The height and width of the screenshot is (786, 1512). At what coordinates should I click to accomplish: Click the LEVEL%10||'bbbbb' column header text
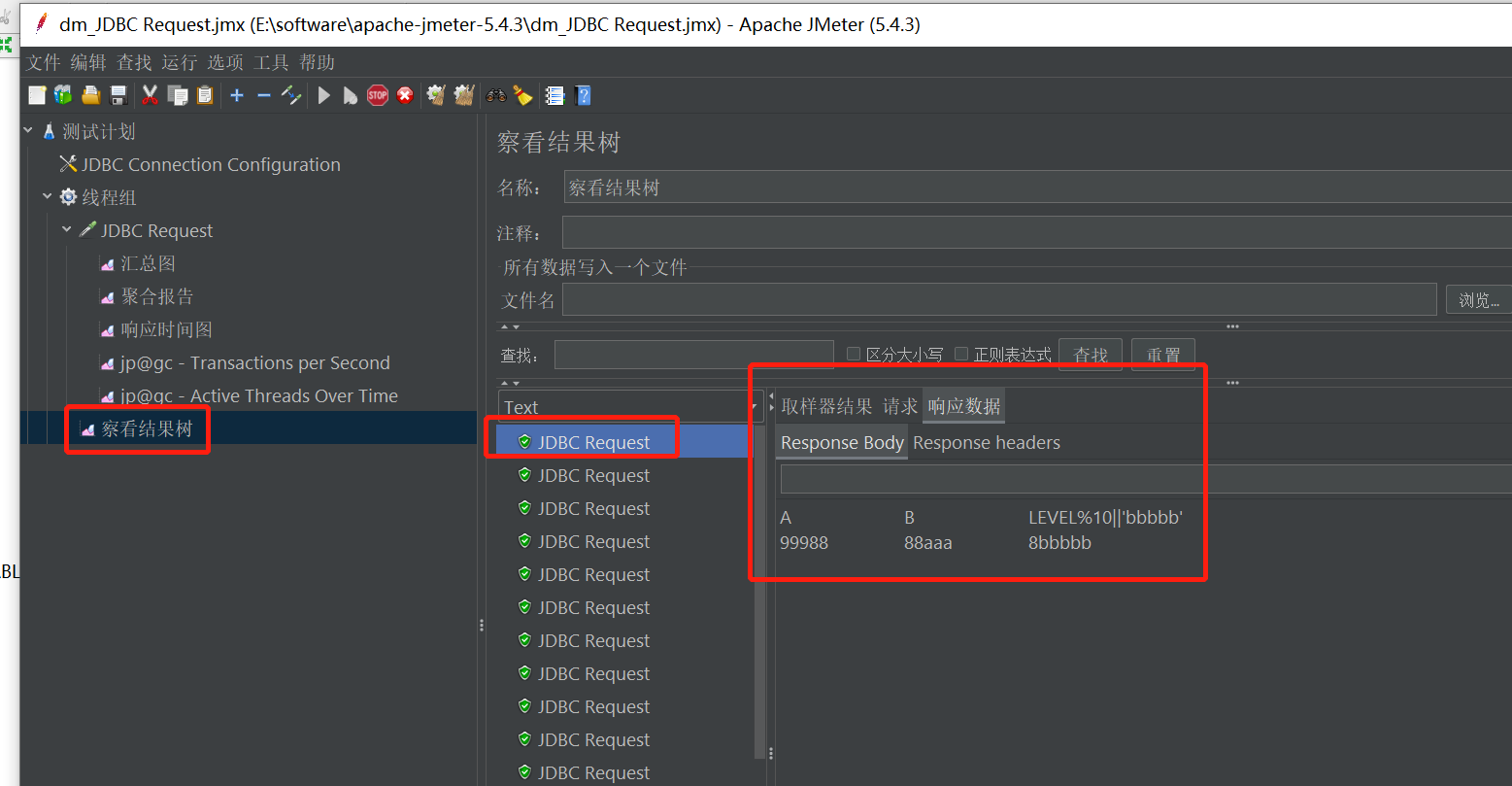pyautogui.click(x=1105, y=517)
